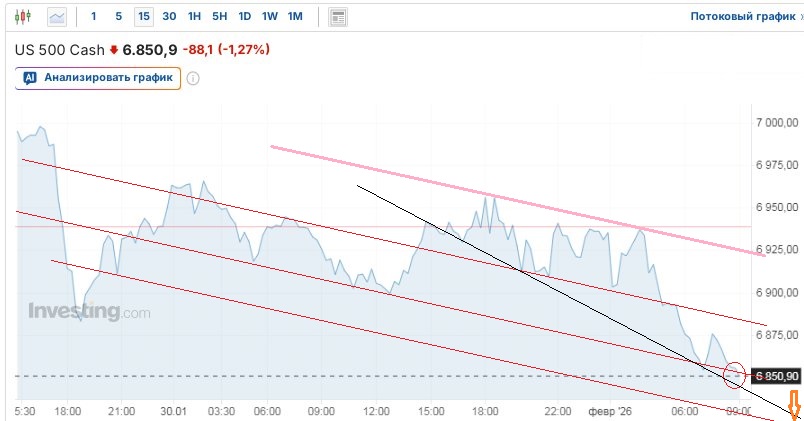
Task: Select the 1 minute timeframe
Action: [94, 17]
